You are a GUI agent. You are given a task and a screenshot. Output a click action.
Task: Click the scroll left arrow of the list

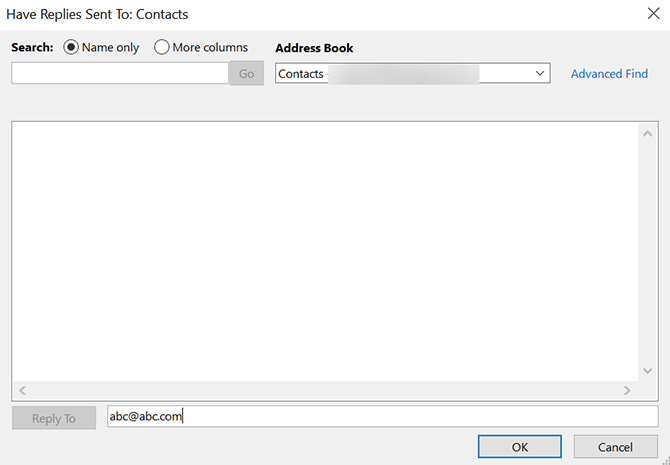23,390
